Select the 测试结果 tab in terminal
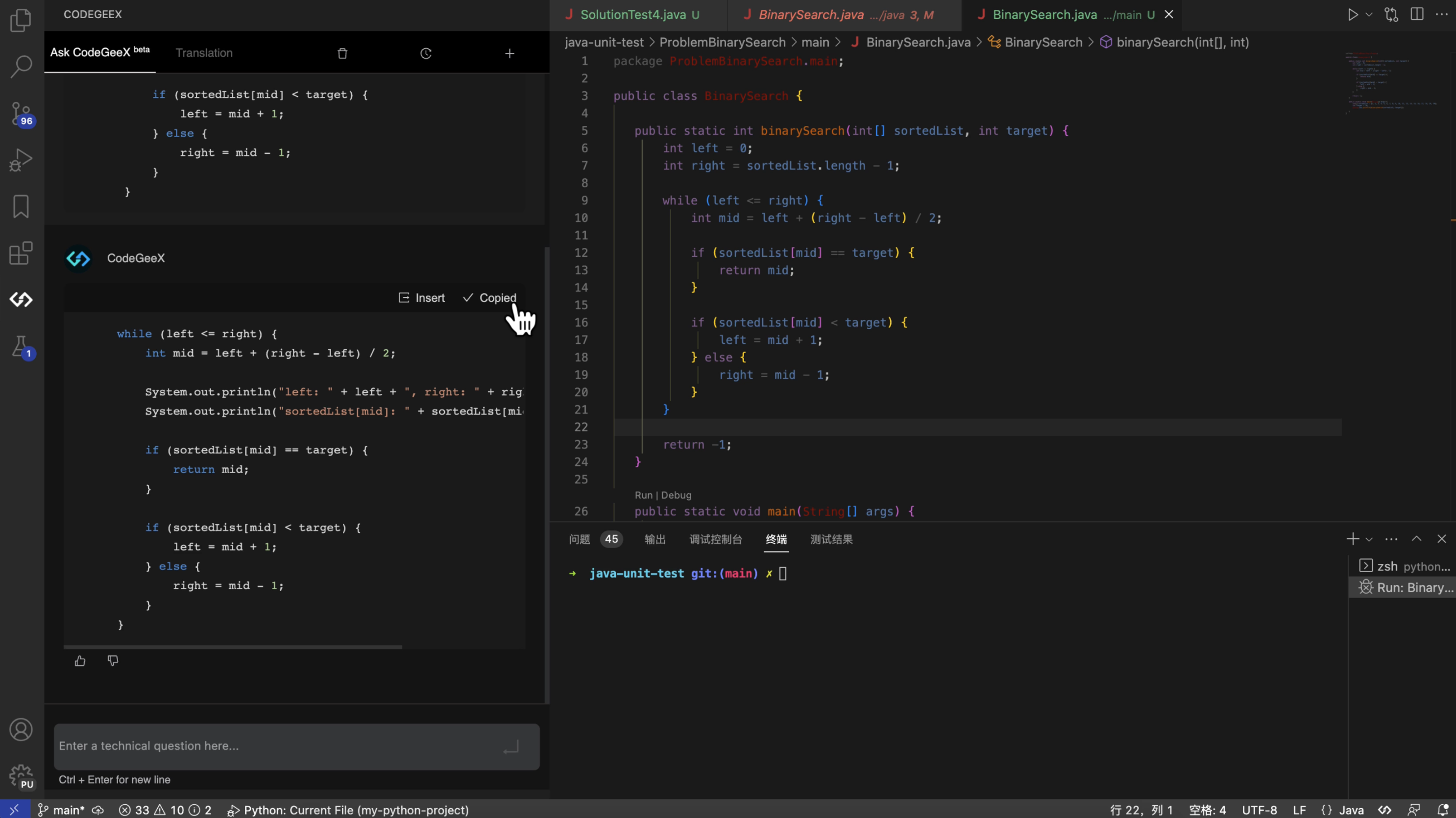The width and height of the screenshot is (1456, 818). tap(831, 539)
